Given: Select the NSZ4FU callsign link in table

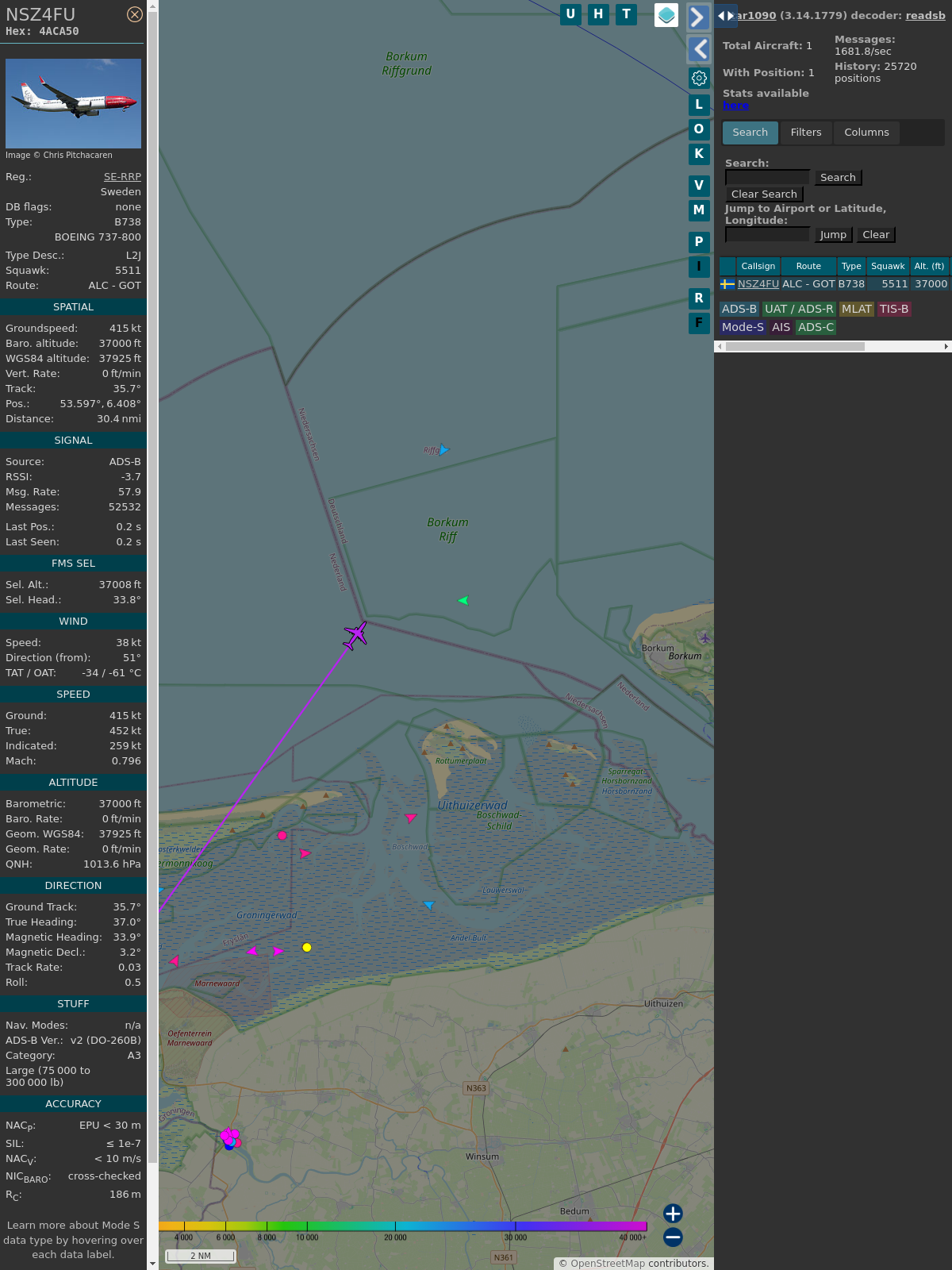Looking at the screenshot, I should [x=758, y=284].
